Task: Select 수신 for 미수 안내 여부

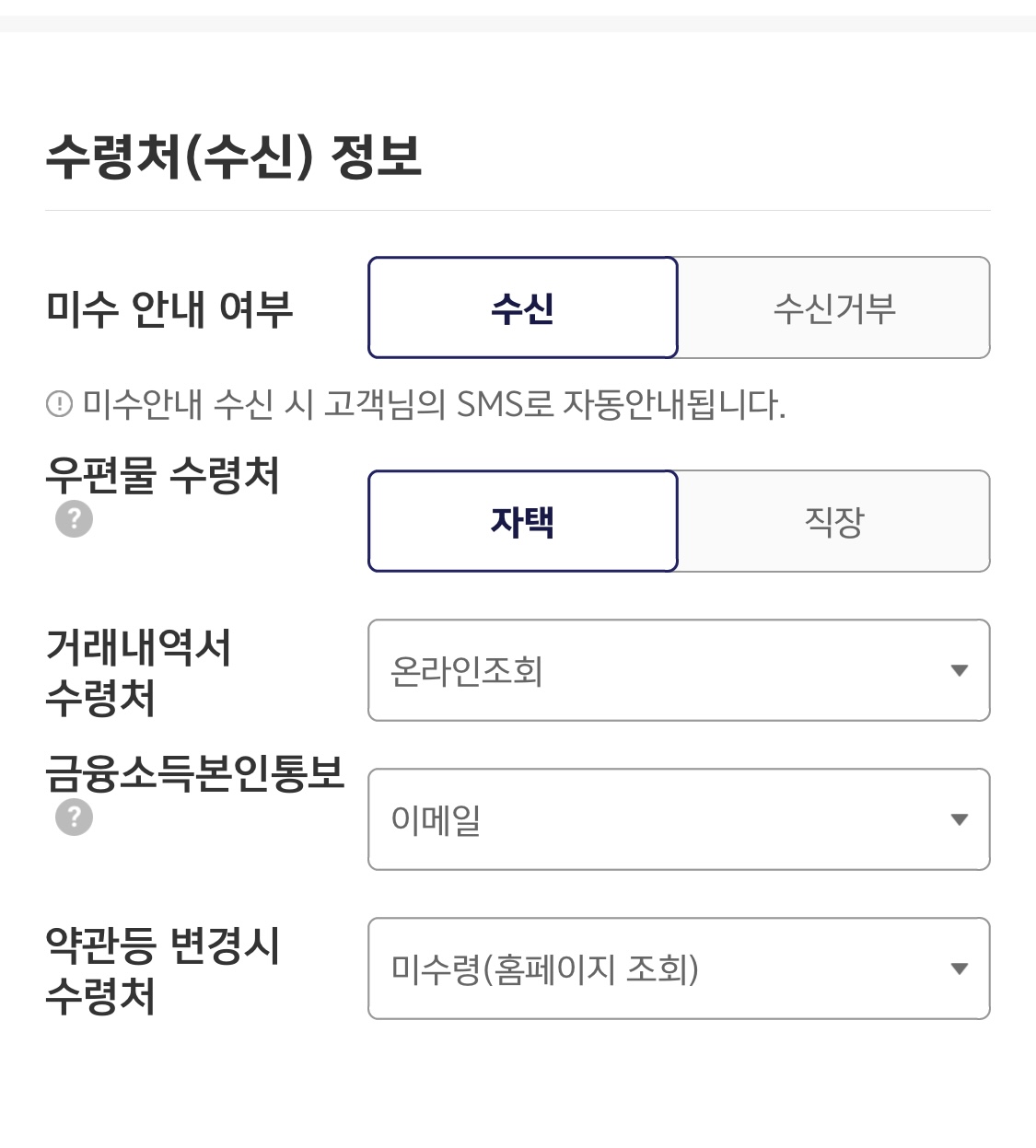Action: [523, 307]
